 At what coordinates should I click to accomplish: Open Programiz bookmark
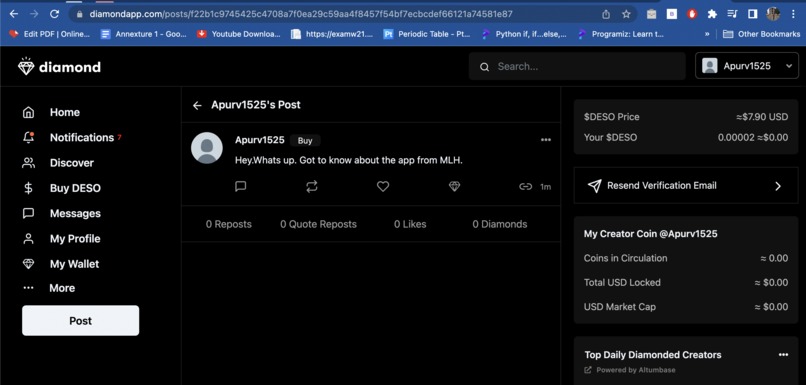pyautogui.click(x=620, y=34)
